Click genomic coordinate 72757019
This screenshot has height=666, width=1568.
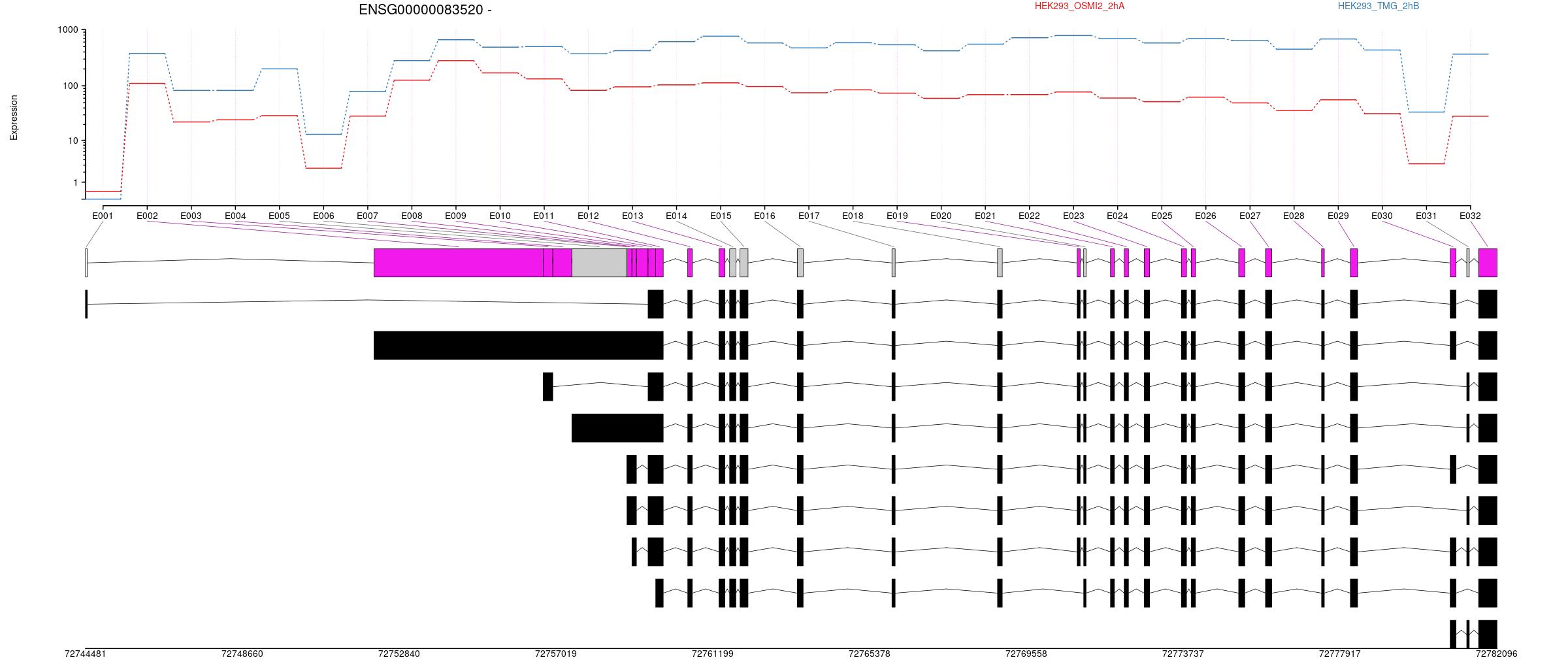(x=556, y=654)
